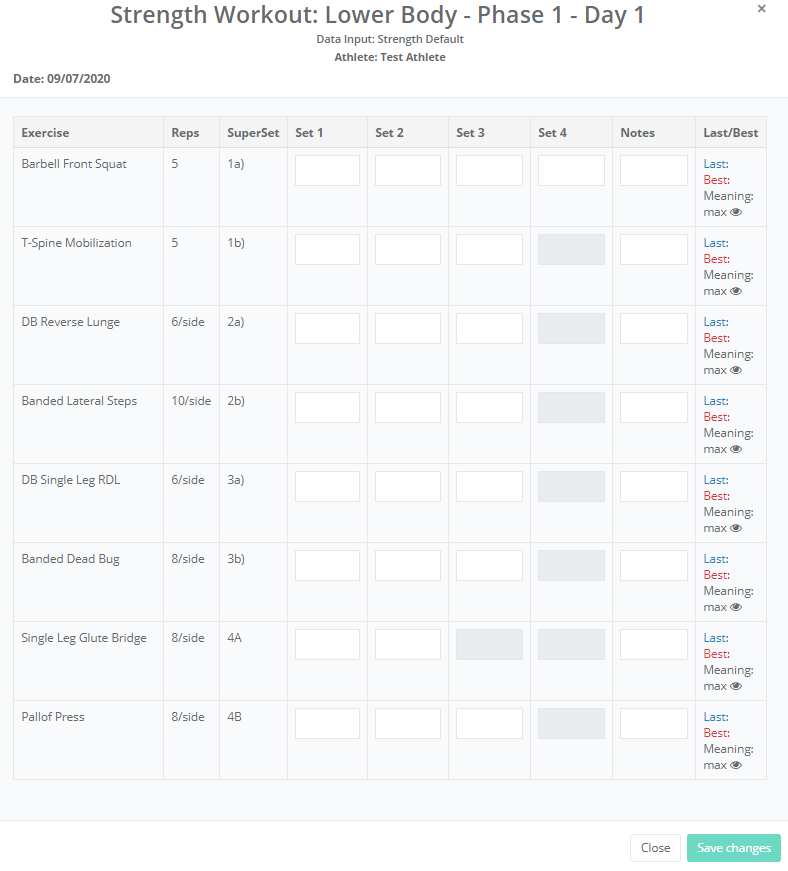Focus Set 3 input for Banded Lateral Steps
This screenshot has height=871, width=788.
489,407
